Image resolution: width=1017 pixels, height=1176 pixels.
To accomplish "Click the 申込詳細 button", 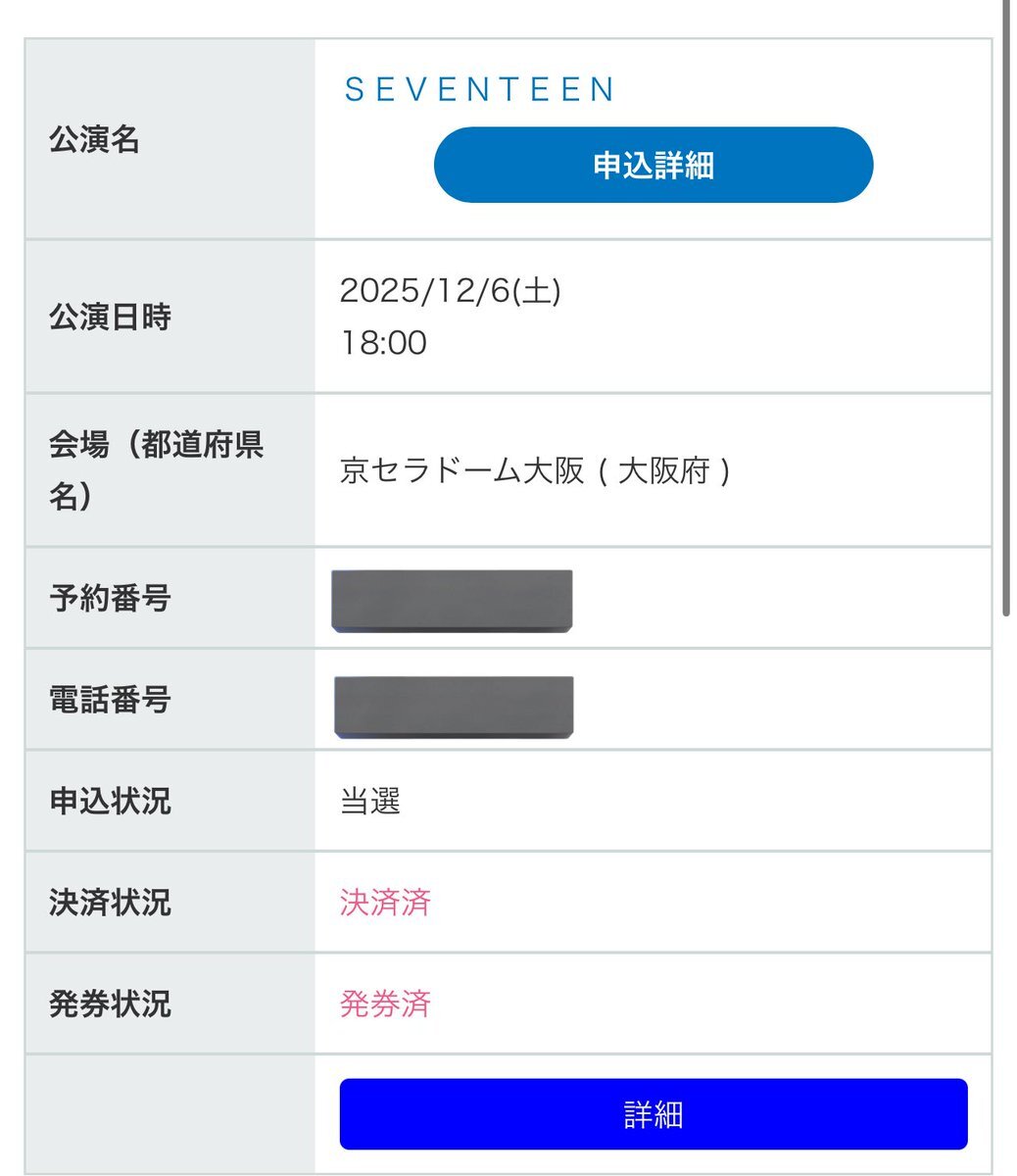I will point(653,165).
